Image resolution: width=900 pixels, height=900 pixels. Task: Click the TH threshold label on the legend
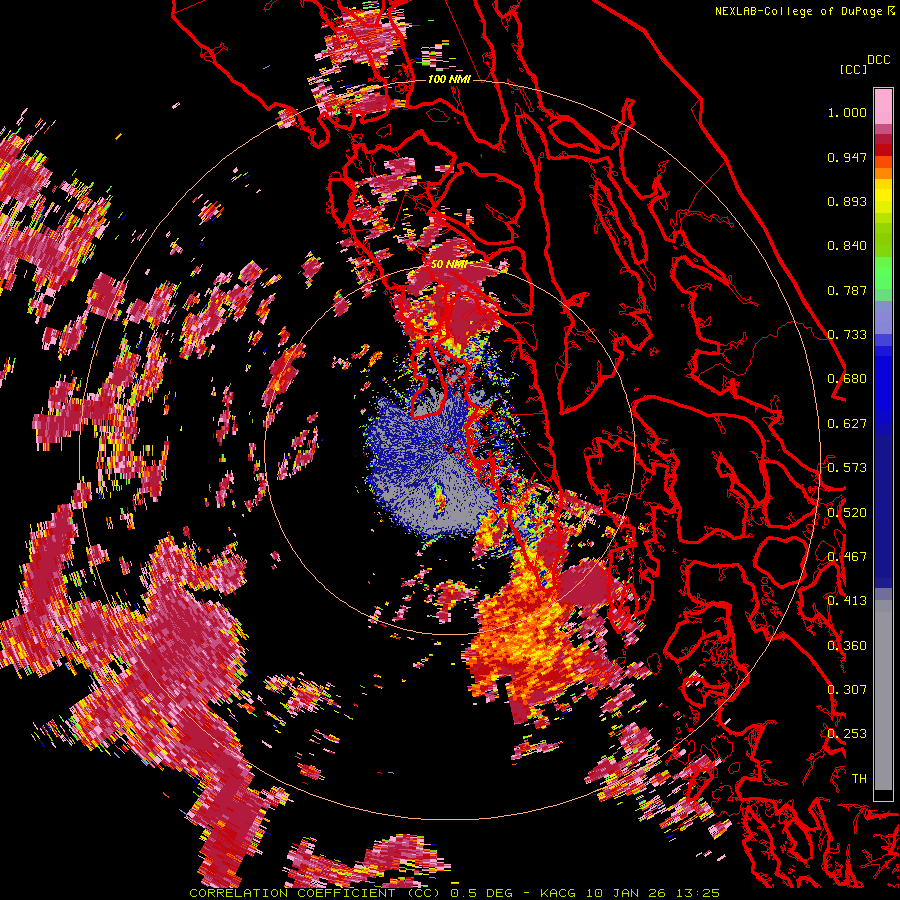[x=859, y=779]
